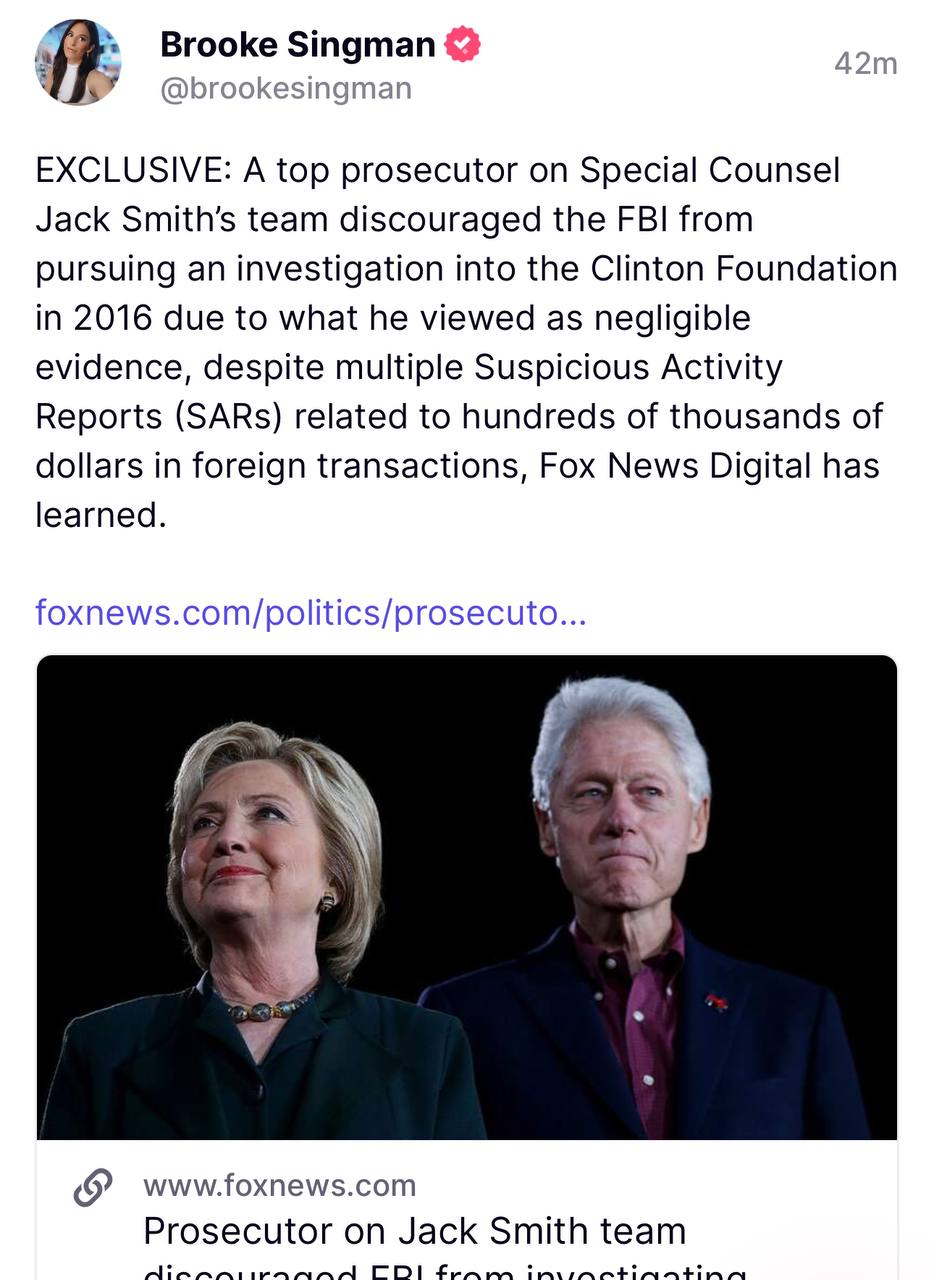Open headline "Prosecutor on Jack Smith team"

pos(415,1231)
